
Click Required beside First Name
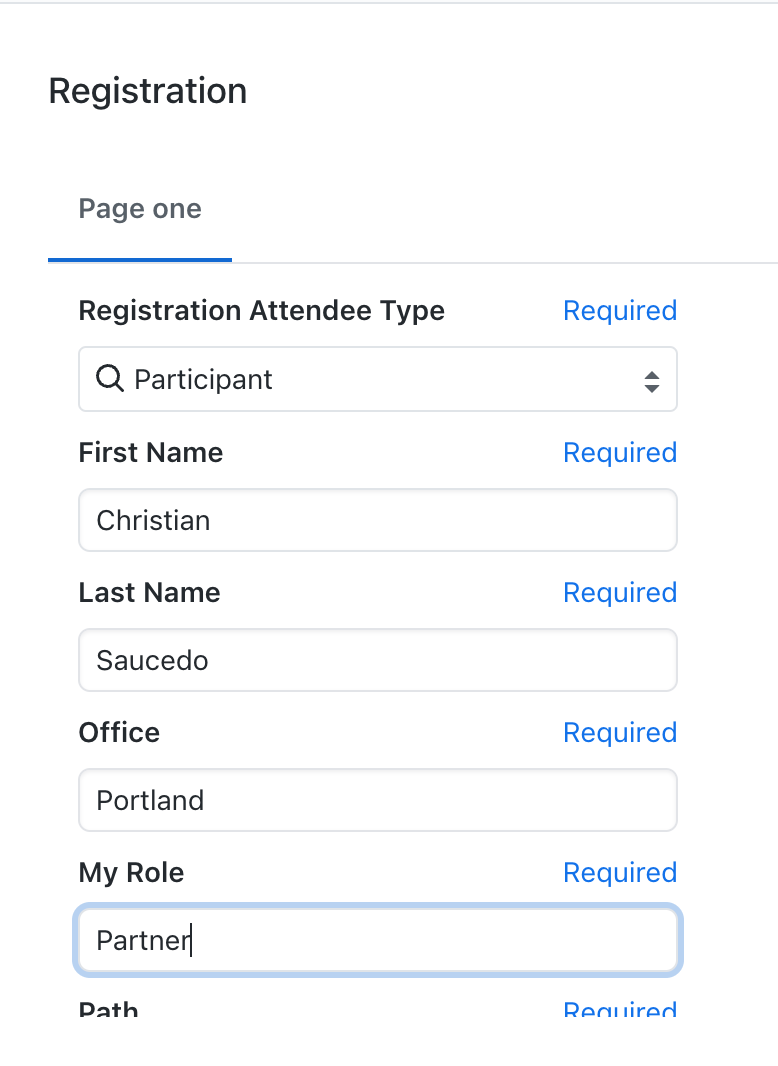click(620, 453)
